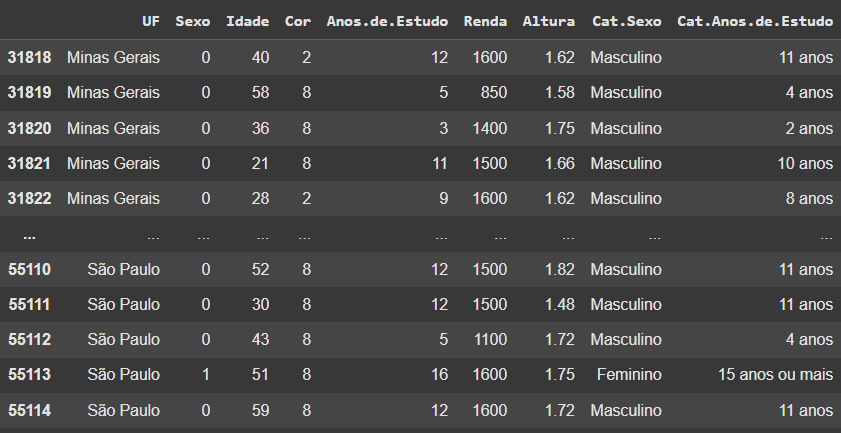
Task: Select the Altura value 1.82
Action: 559,269
